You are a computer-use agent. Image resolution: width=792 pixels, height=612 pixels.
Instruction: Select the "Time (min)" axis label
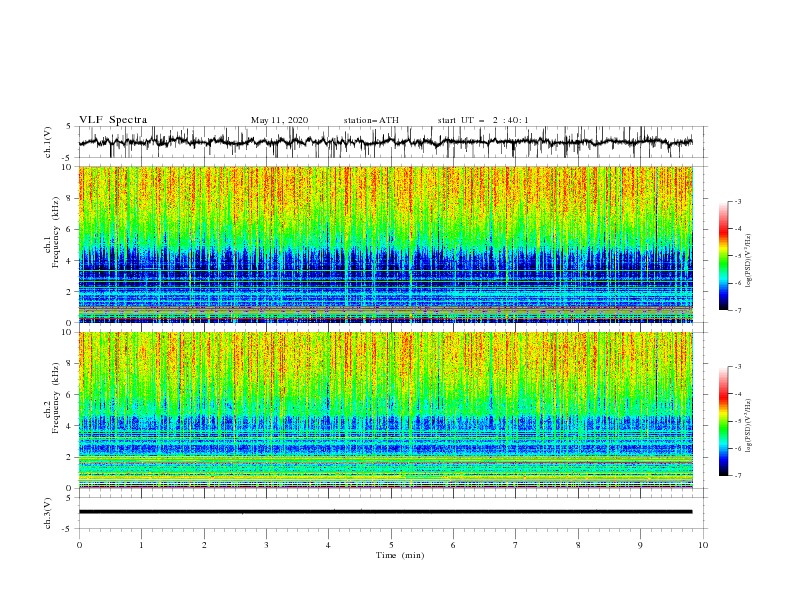point(400,555)
